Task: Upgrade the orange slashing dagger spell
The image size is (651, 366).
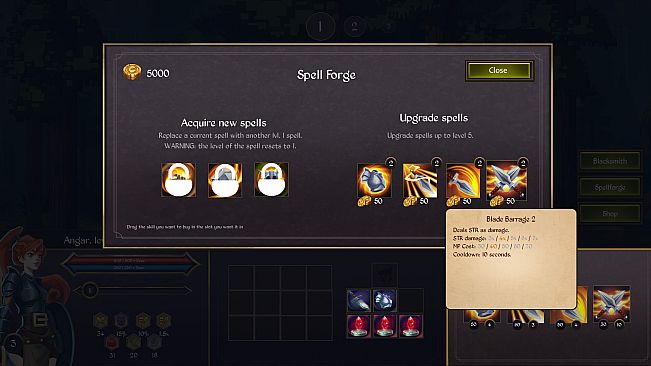Action: 463,181
